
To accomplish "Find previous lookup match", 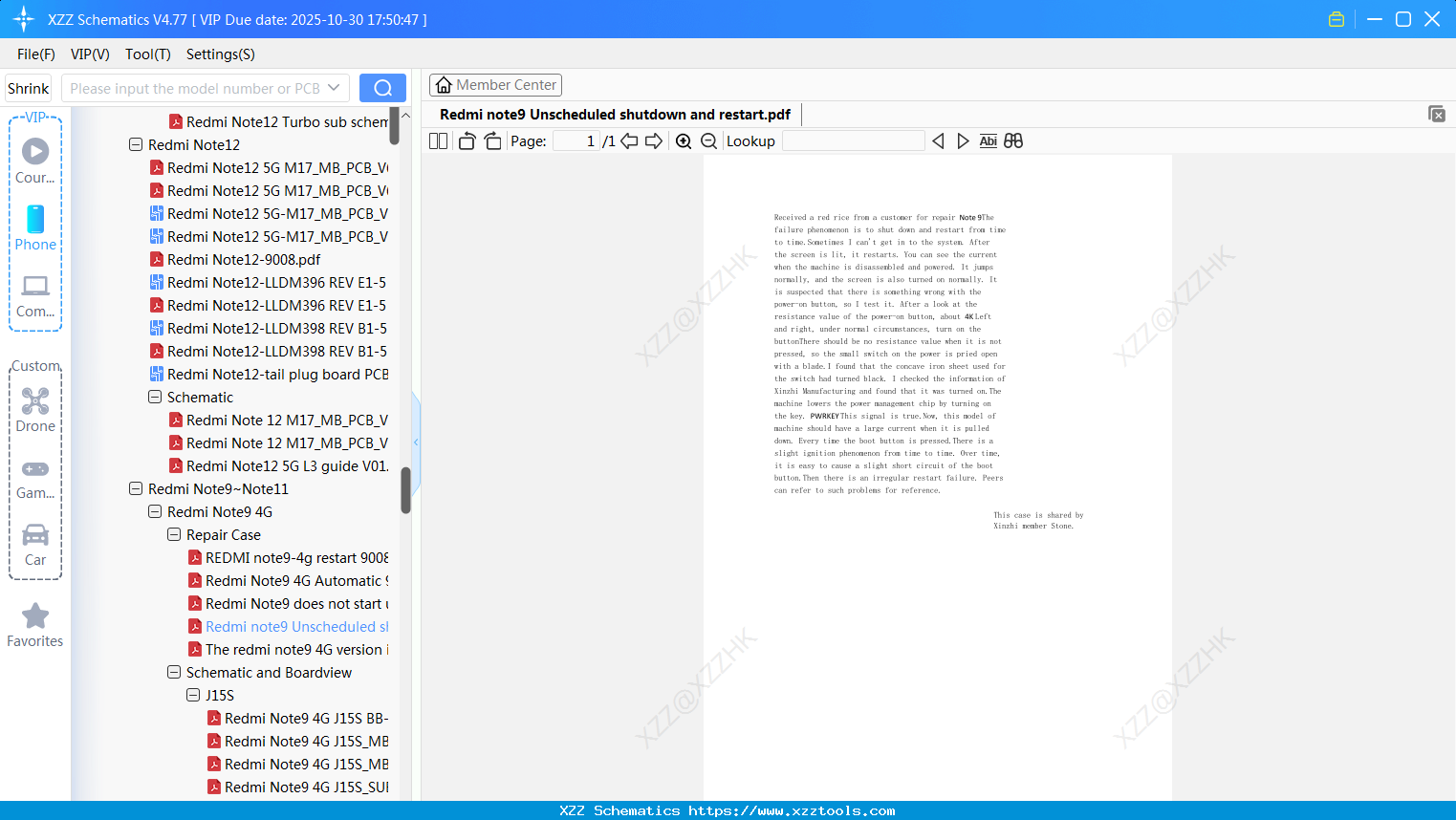I will click(x=938, y=141).
